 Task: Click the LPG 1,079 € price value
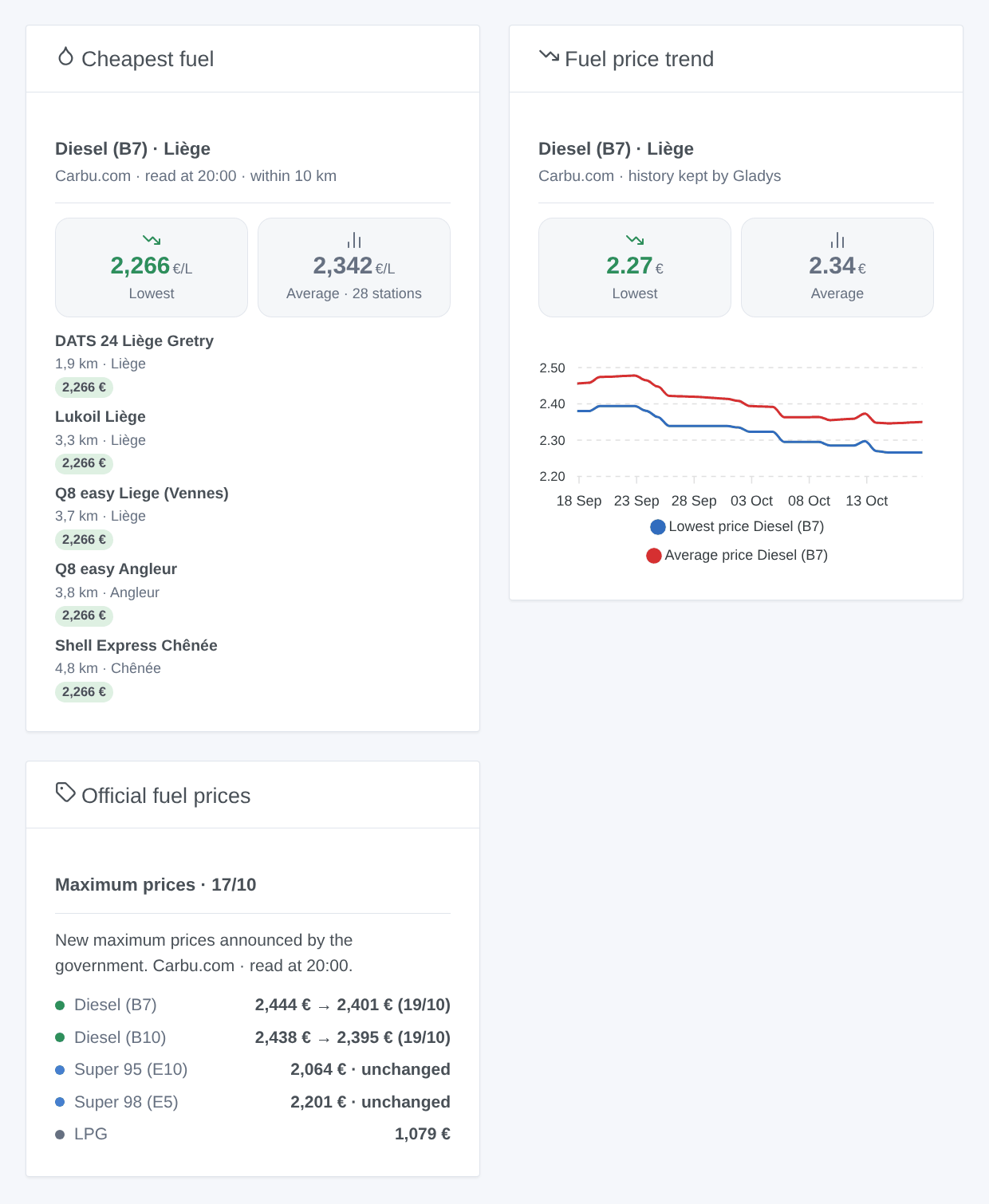pyautogui.click(x=423, y=1134)
